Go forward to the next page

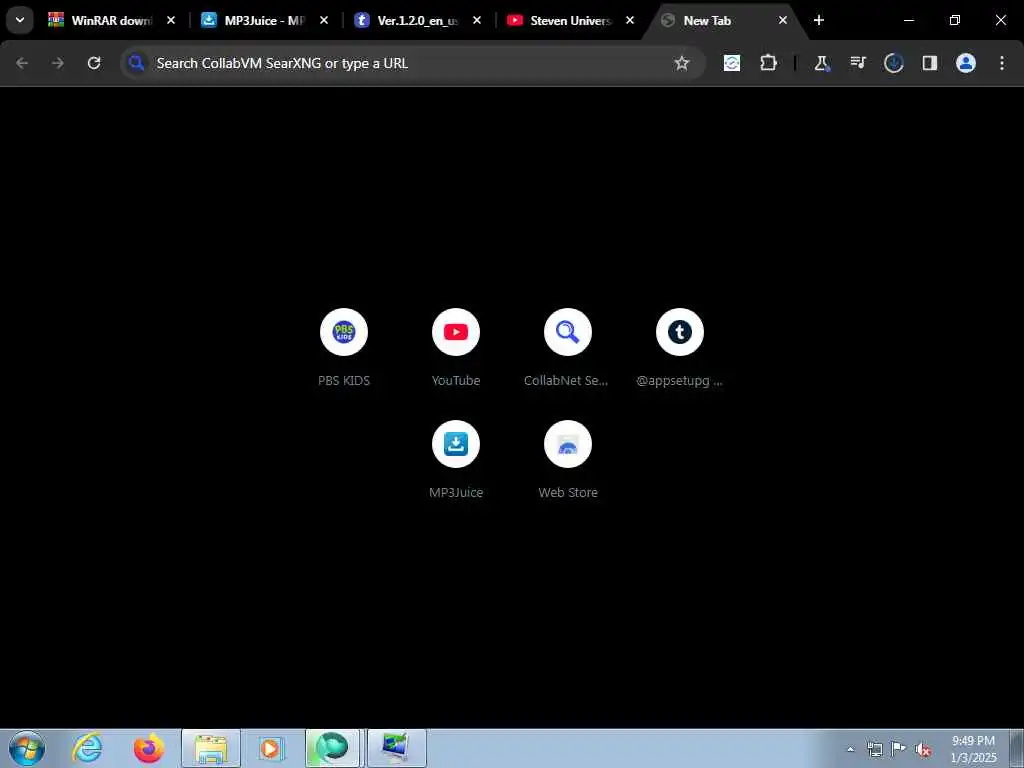pyautogui.click(x=58, y=63)
